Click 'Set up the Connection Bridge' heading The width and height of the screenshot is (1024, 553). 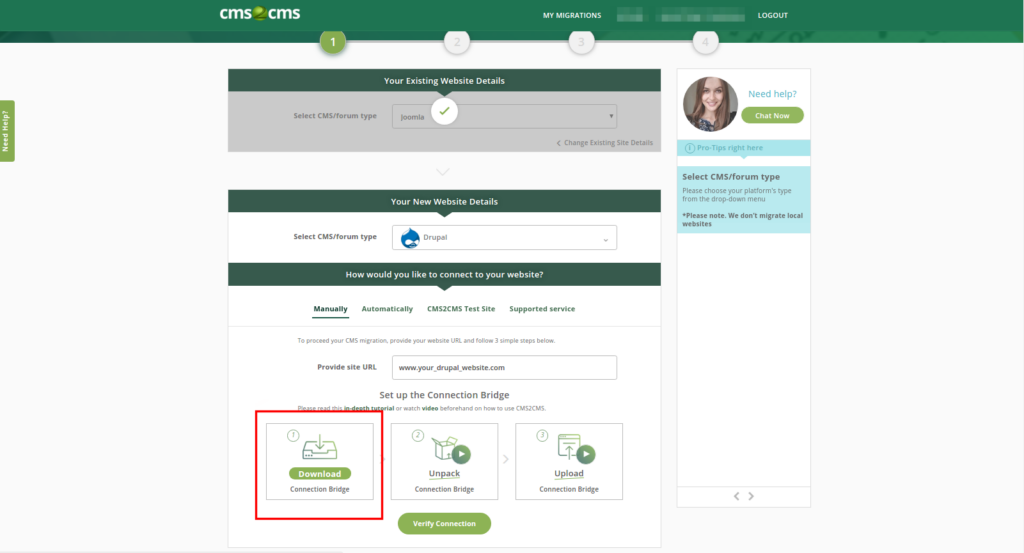[444, 395]
